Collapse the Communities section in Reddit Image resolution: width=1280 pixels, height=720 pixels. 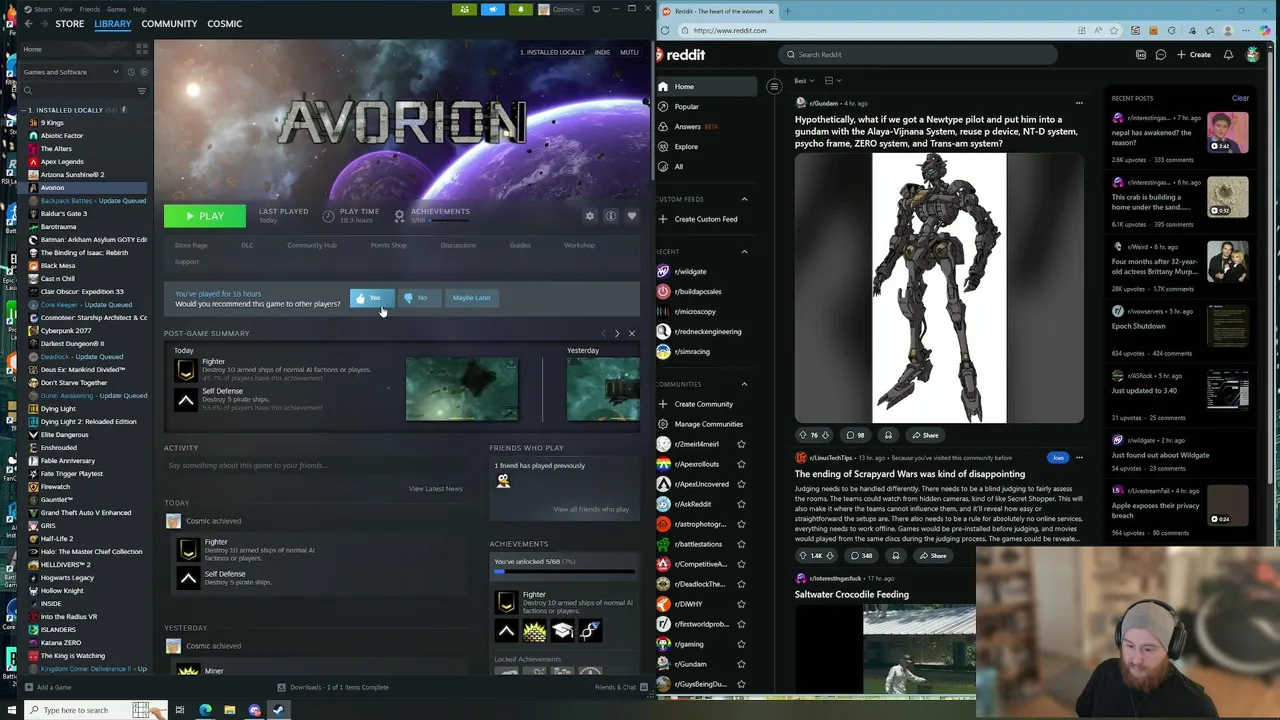coord(744,384)
